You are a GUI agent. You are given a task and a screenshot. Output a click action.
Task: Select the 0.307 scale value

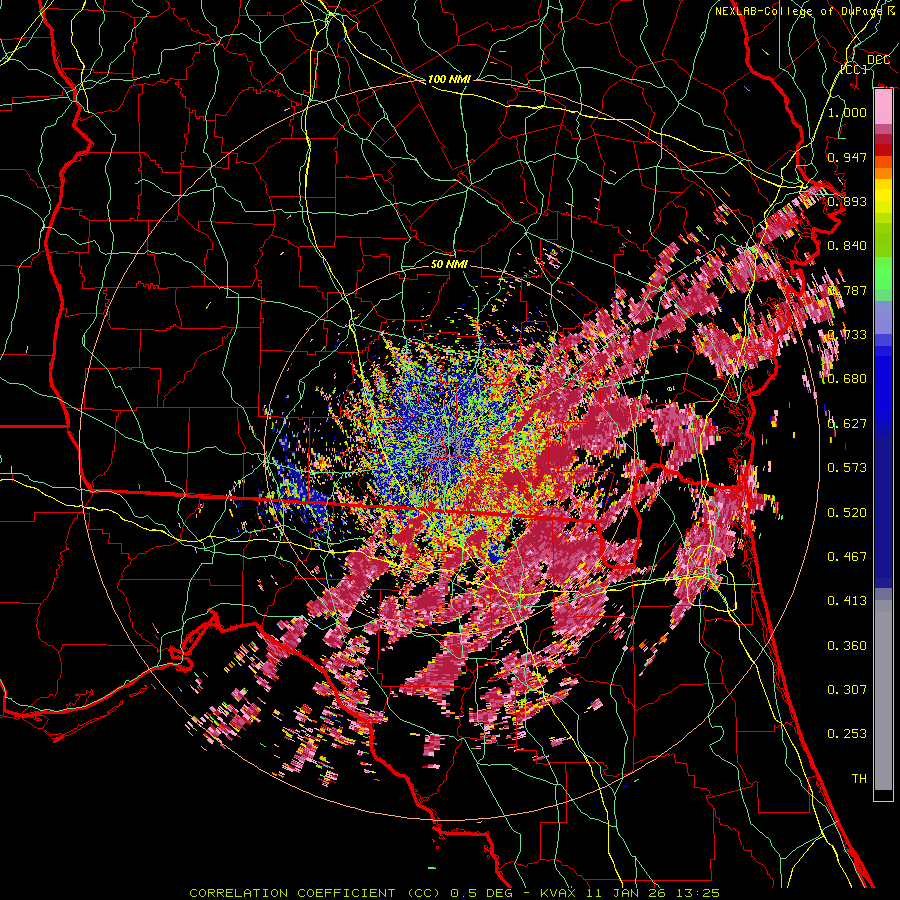[847, 690]
